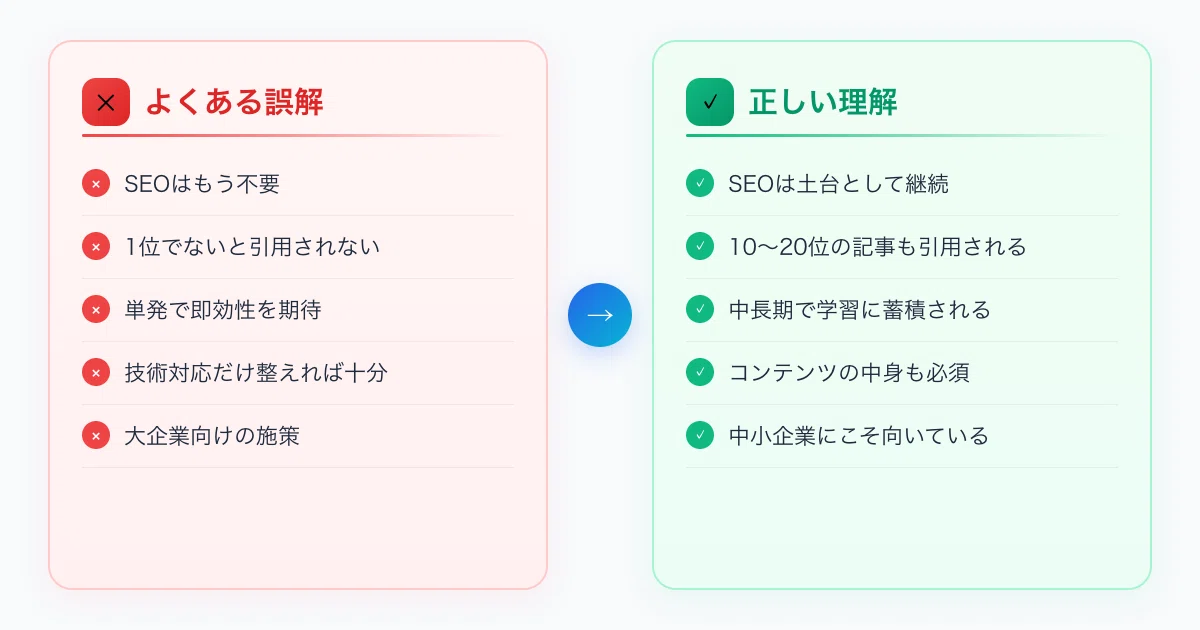
Task: Click the blue arrow circle between the panels
Action: (600, 315)
